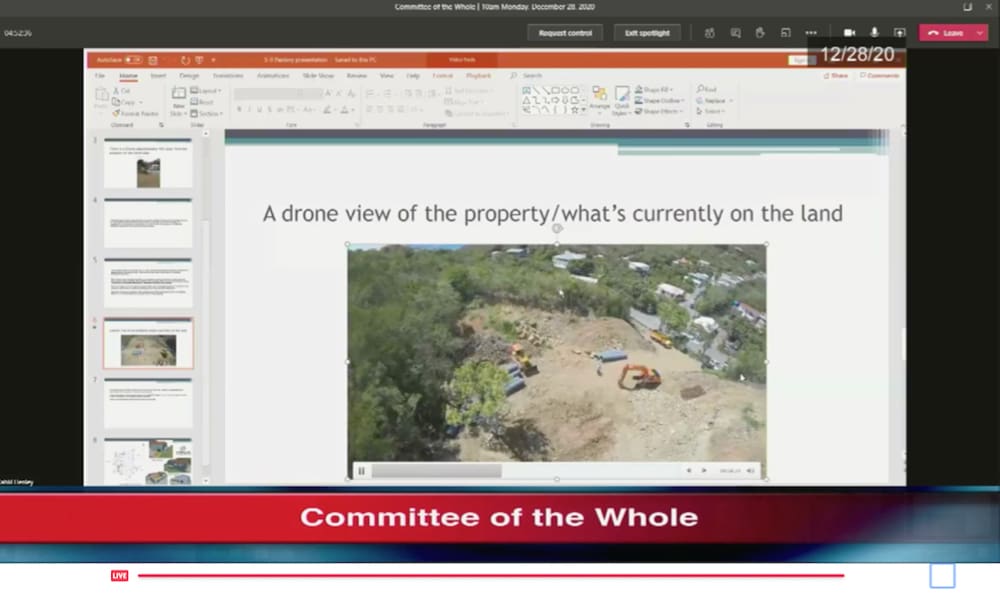Click Copy in the Clipboard group
The height and width of the screenshot is (595, 1000).
click(x=125, y=102)
